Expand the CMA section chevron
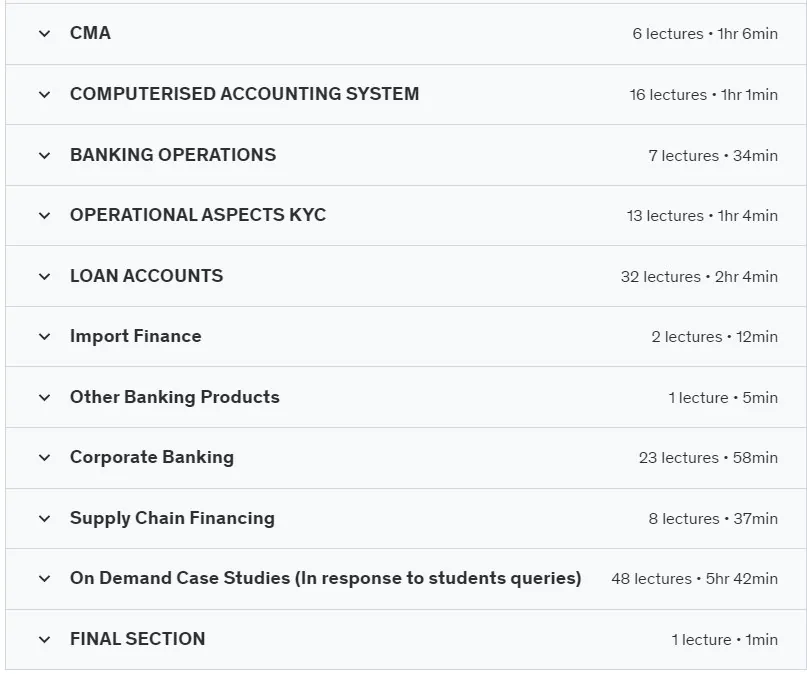807x674 pixels. pos(45,34)
